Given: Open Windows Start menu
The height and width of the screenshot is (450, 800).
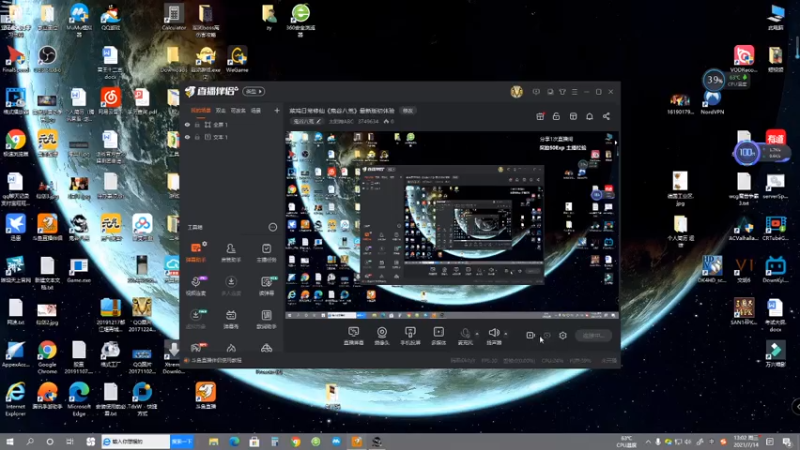Looking at the screenshot, I should pos(10,441).
